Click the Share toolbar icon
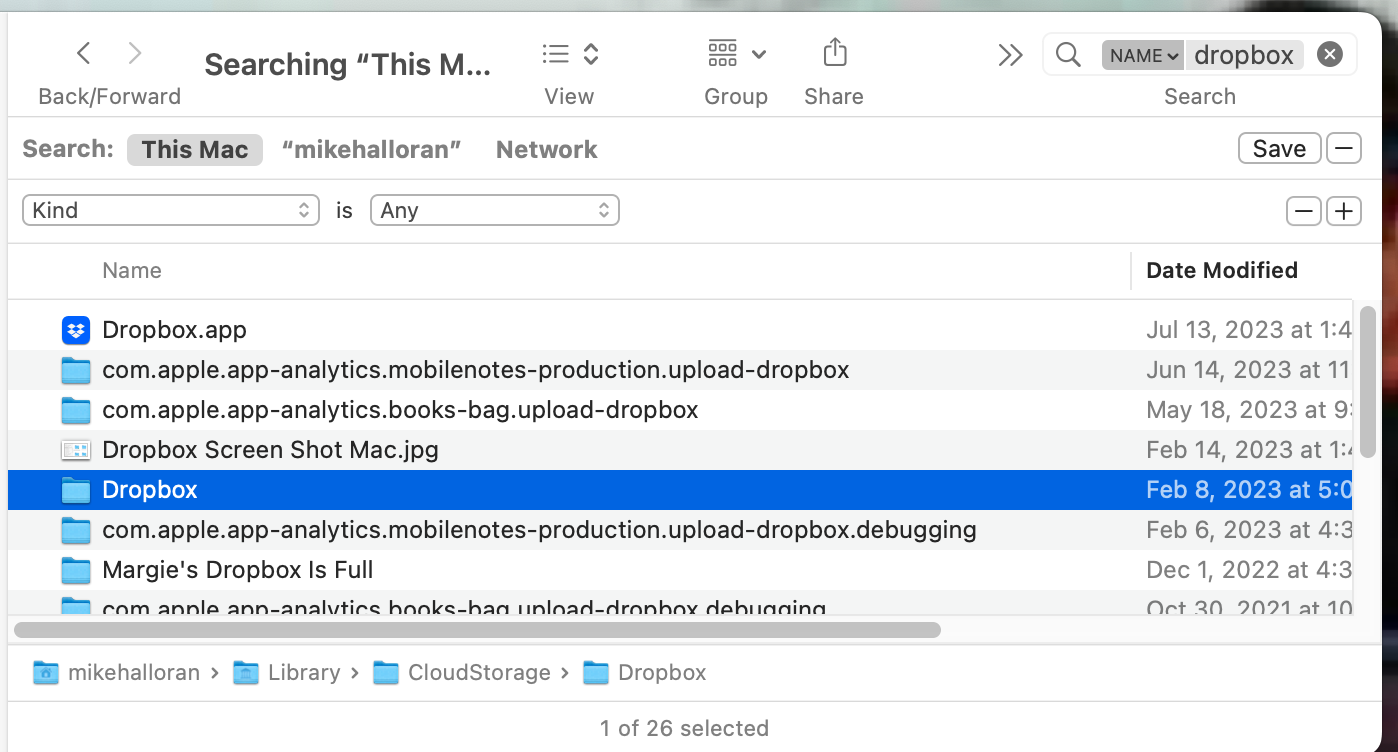 835,53
